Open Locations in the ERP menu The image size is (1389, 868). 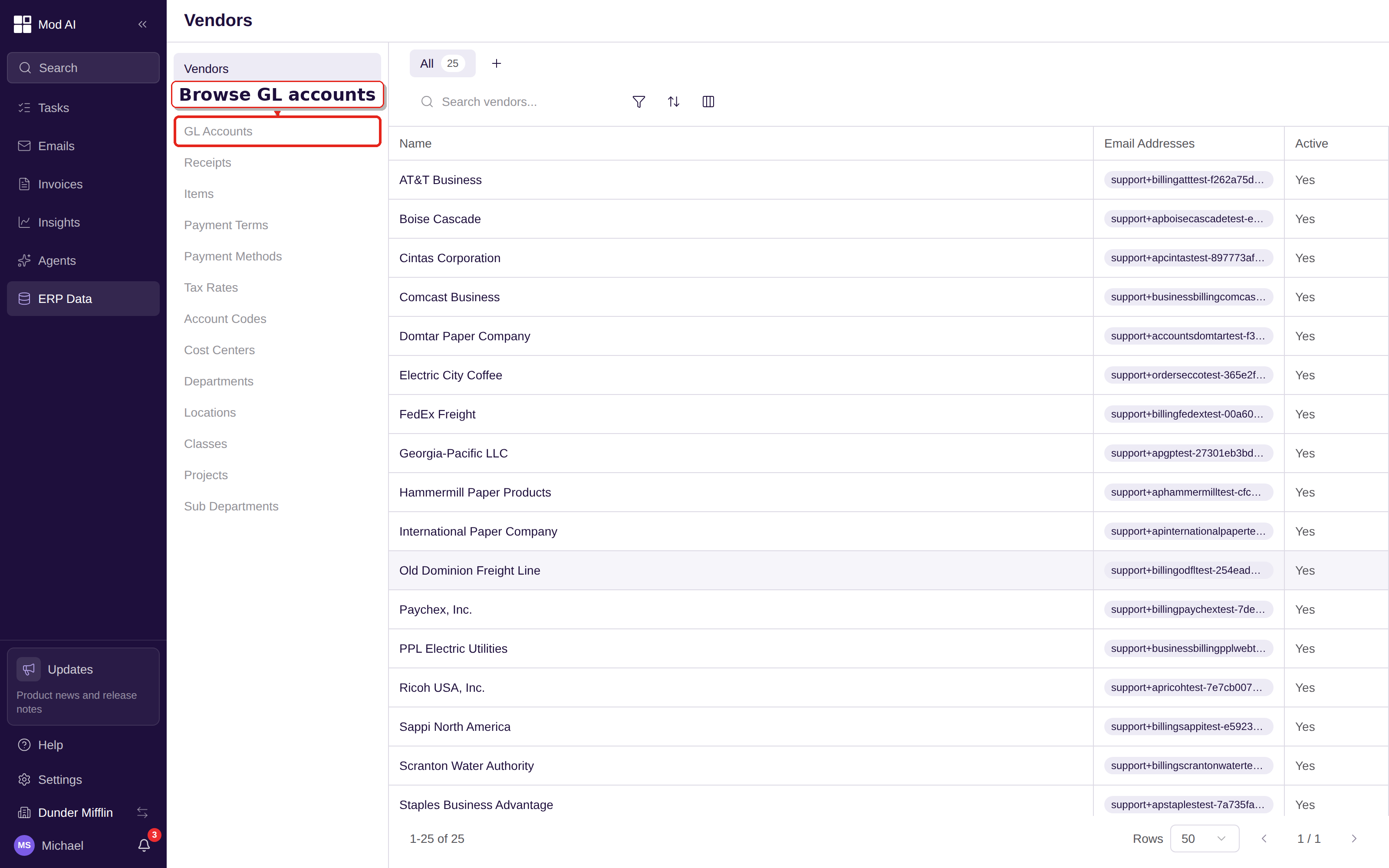point(277,413)
